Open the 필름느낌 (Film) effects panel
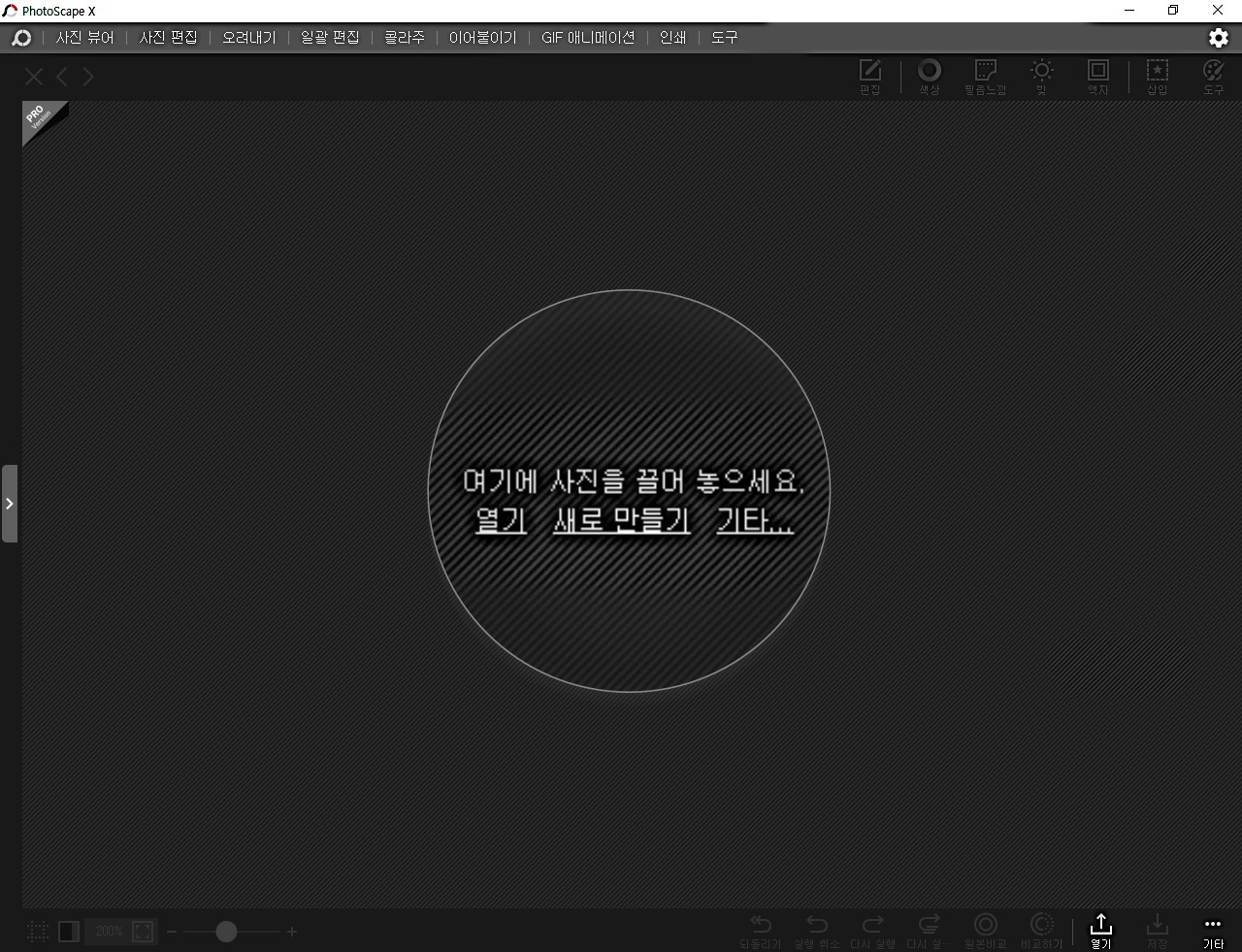The width and height of the screenshot is (1242, 952). pos(985,77)
